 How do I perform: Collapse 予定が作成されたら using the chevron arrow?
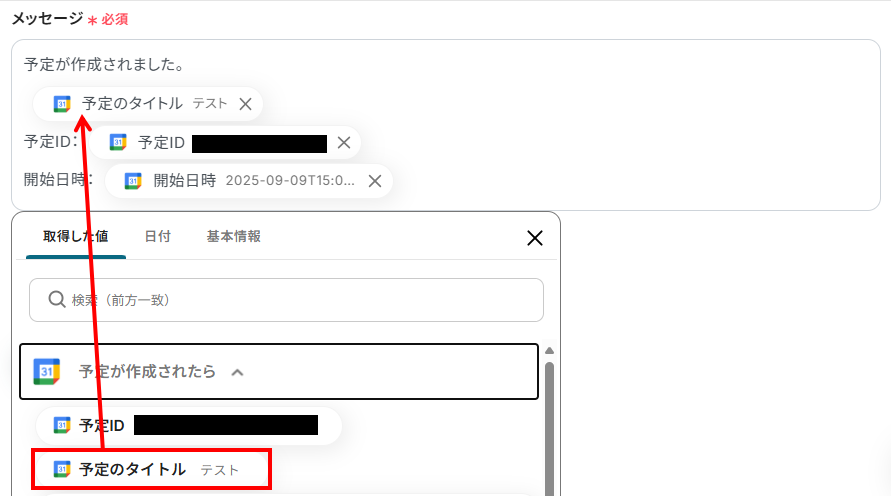pyautogui.click(x=238, y=373)
